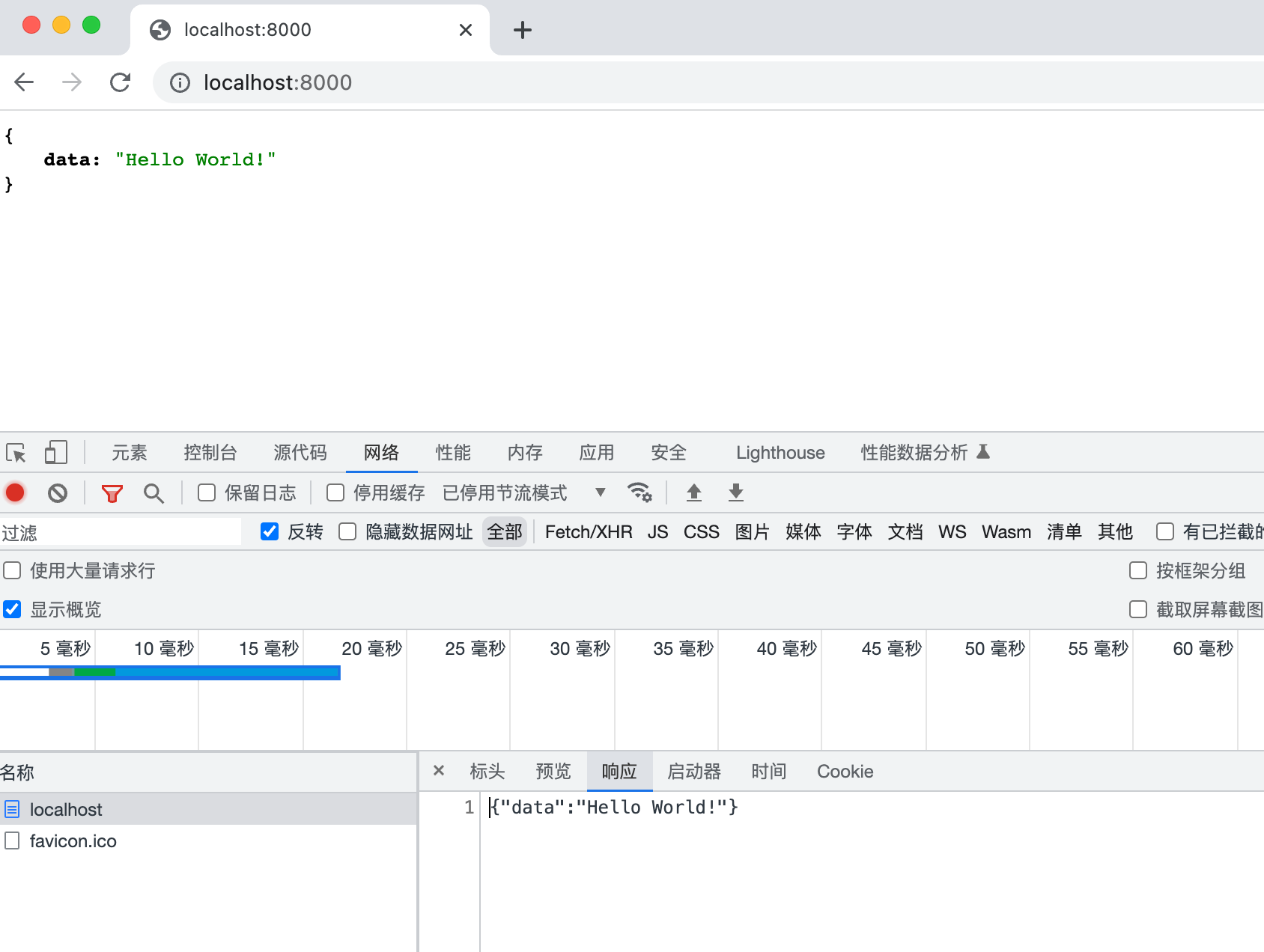This screenshot has height=952, width=1264.
Task: Filter requests by 字体 type
Action: click(854, 532)
